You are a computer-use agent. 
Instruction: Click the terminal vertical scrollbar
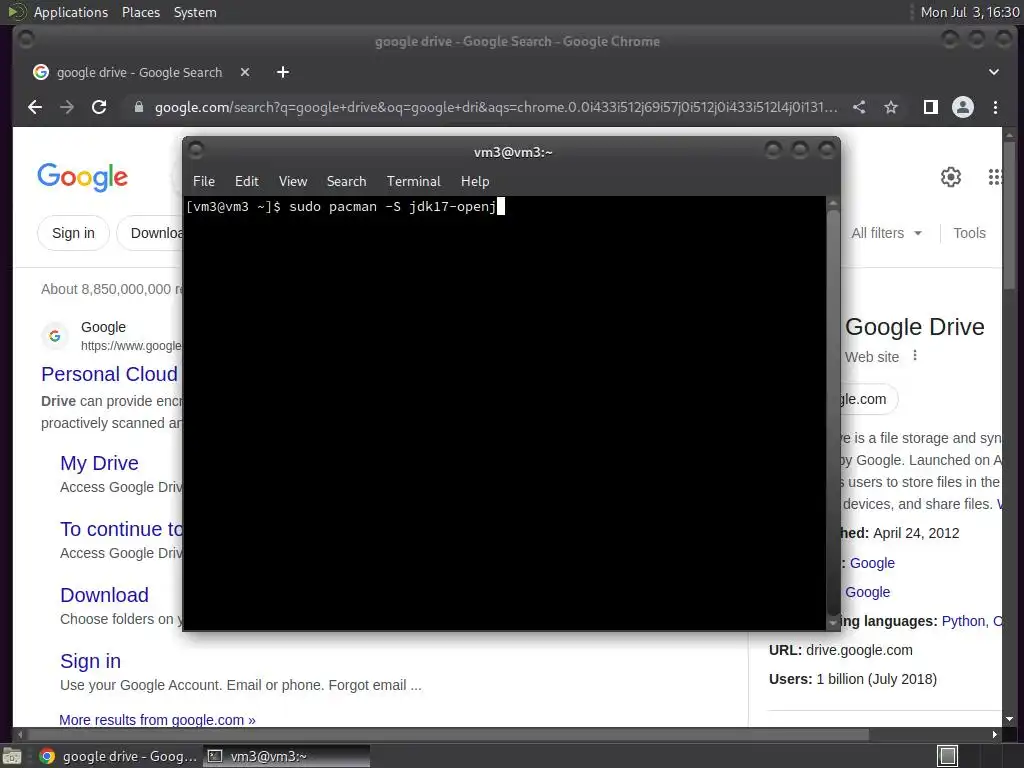pos(833,413)
